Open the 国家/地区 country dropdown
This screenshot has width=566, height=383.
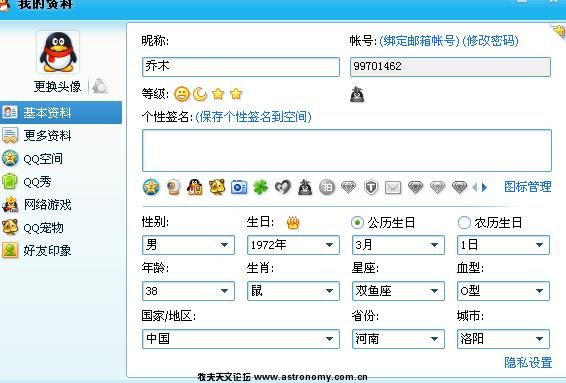coord(241,339)
